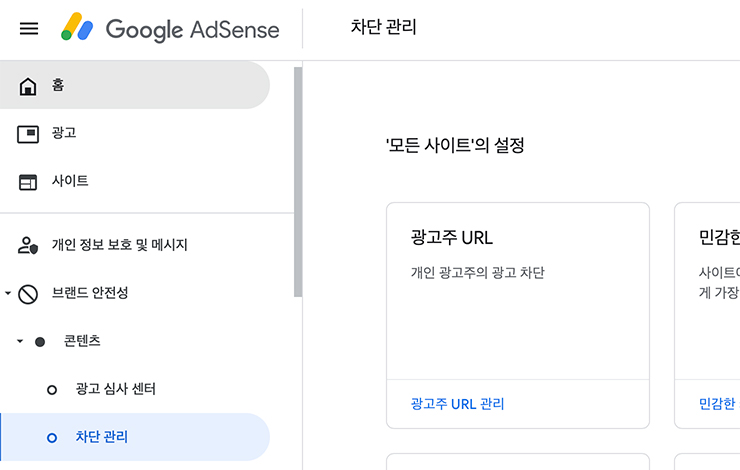Click the Google AdSense logo
Viewport: 740px width, 470px height.
(170, 29)
